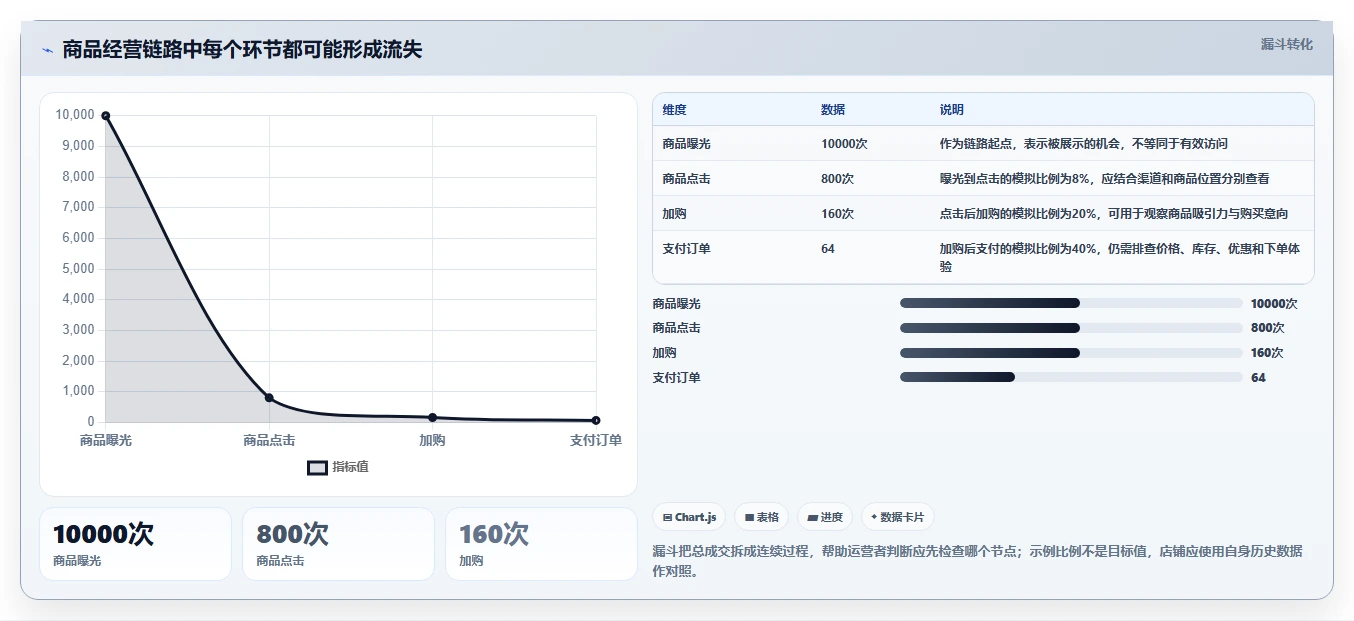Click the 指标值 legend color box

(x=317, y=468)
